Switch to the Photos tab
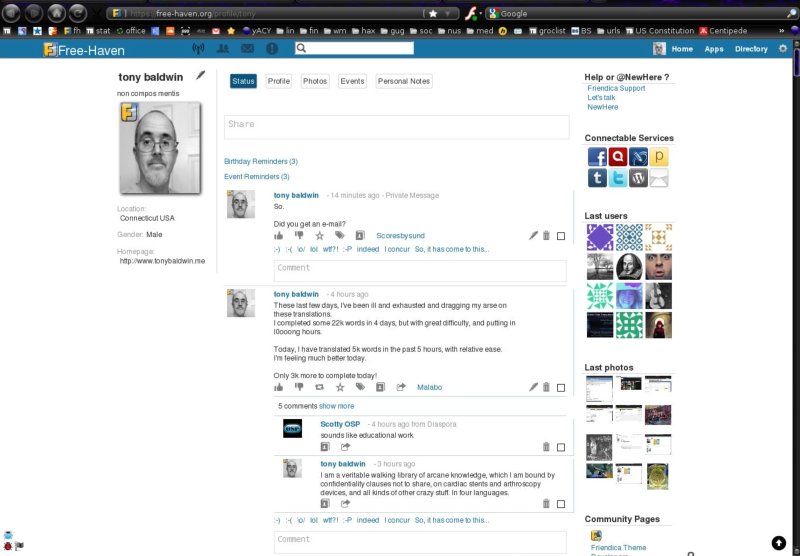 pyautogui.click(x=315, y=81)
